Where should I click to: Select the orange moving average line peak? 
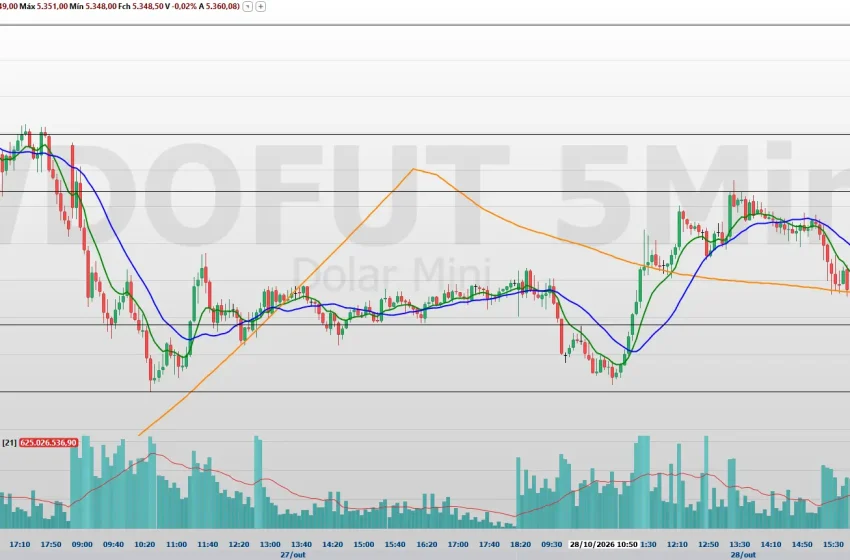[414, 169]
